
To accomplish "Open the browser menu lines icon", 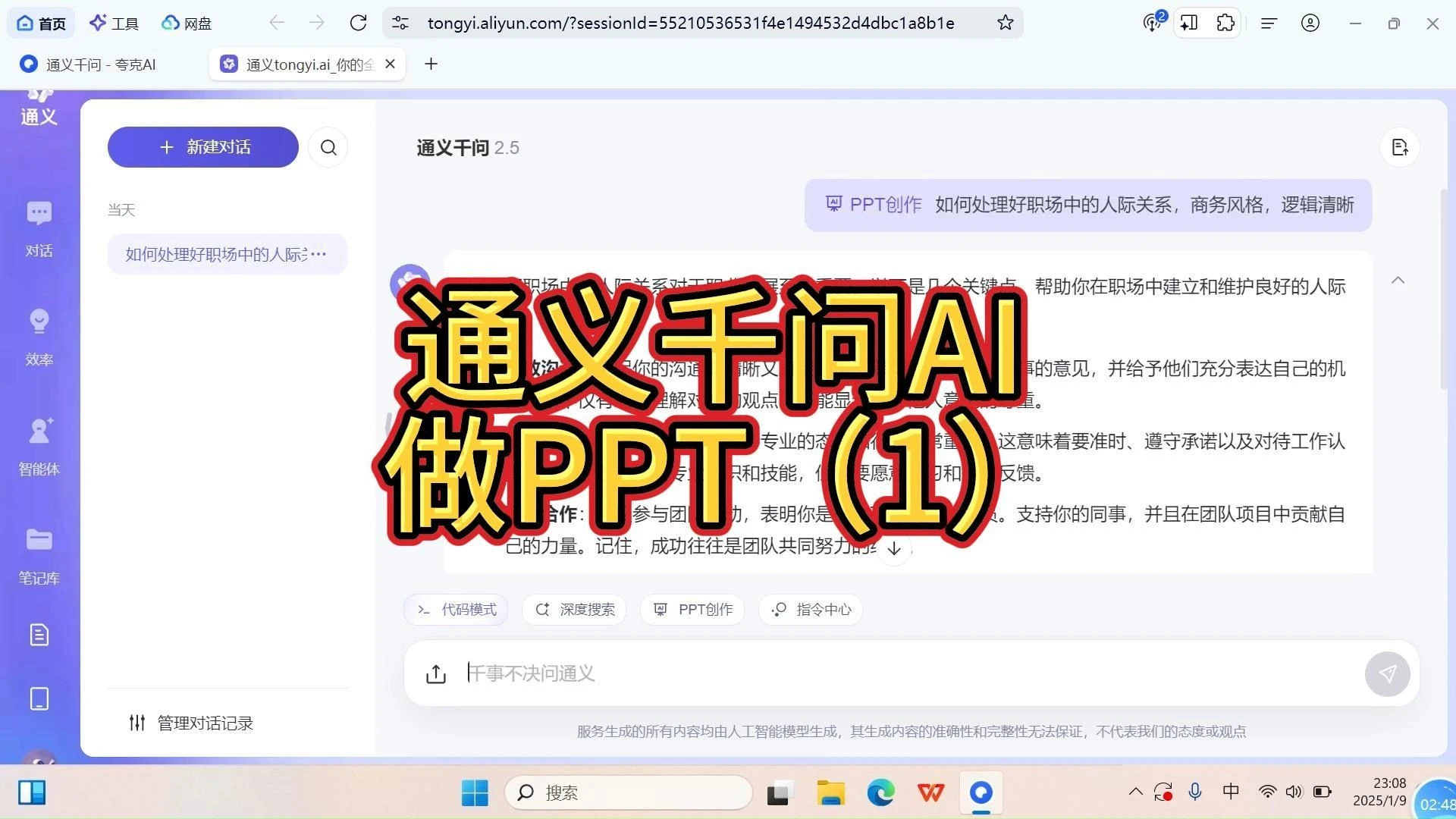I will (x=1269, y=23).
